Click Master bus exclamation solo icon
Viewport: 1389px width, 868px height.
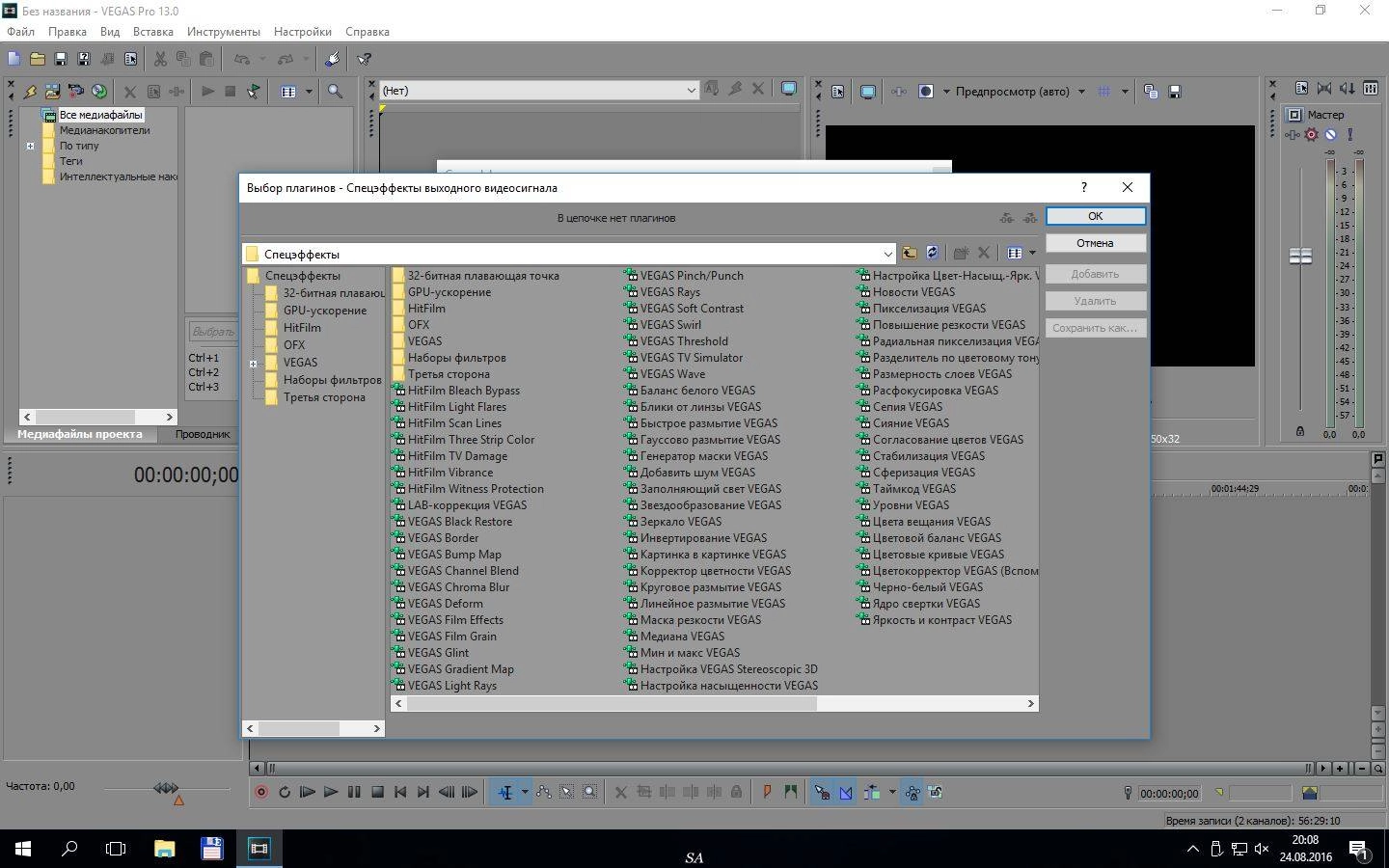1349,134
